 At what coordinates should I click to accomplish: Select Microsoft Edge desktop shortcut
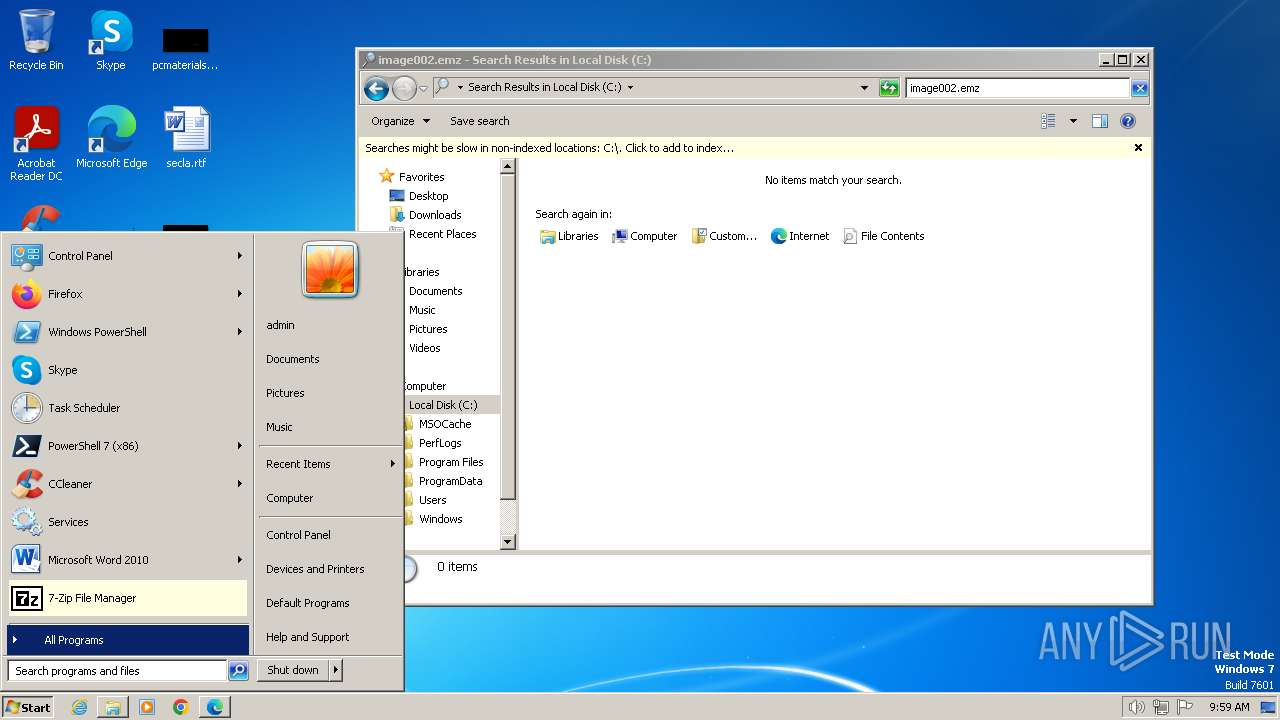(111, 138)
